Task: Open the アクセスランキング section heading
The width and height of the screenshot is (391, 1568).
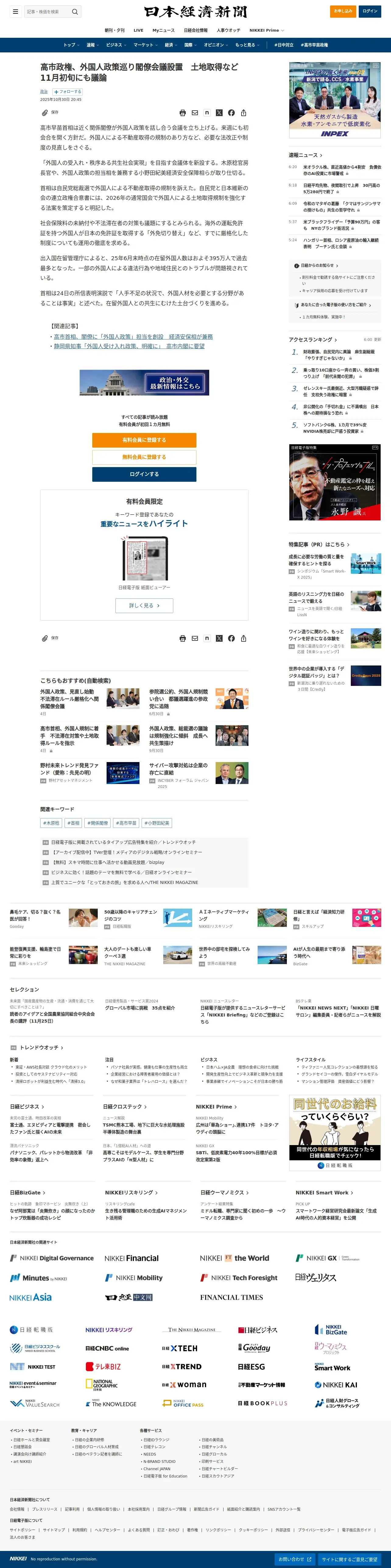Action: (312, 340)
